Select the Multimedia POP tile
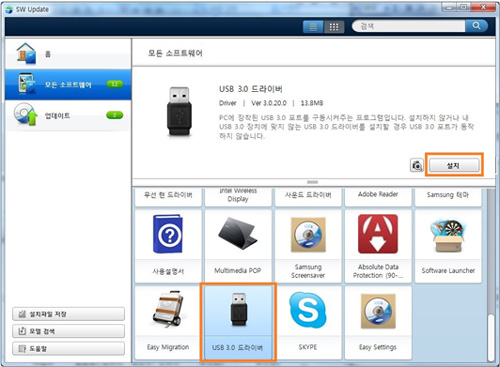 click(238, 246)
